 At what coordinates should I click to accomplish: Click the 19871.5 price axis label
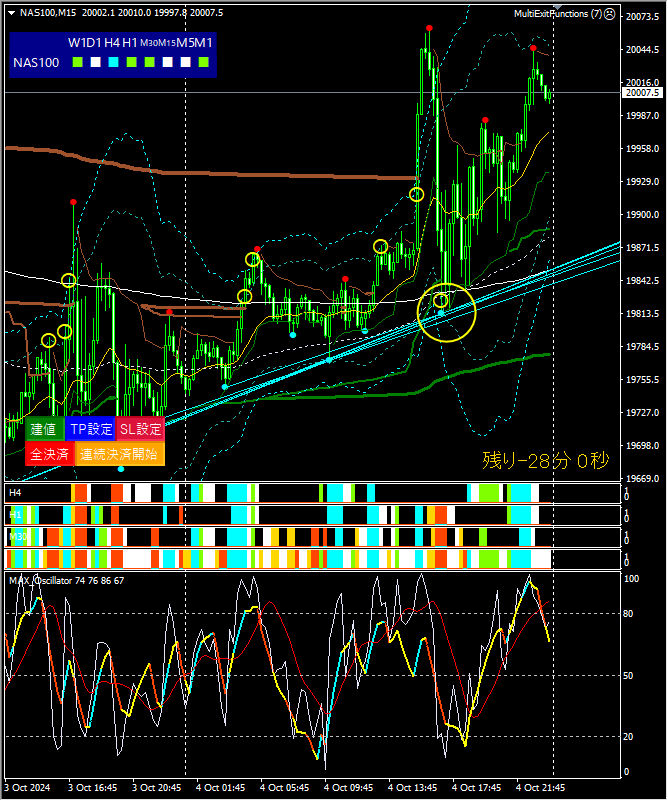(643, 248)
